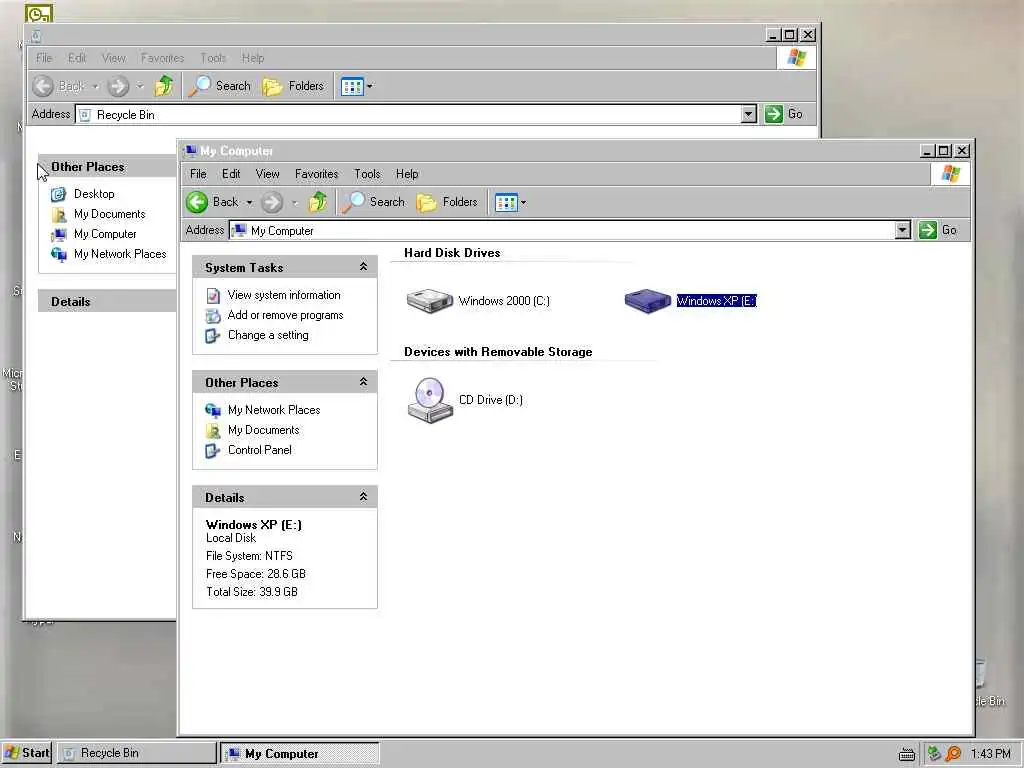
Task: Open My Computer link in Recycle Bin window
Action: [104, 234]
